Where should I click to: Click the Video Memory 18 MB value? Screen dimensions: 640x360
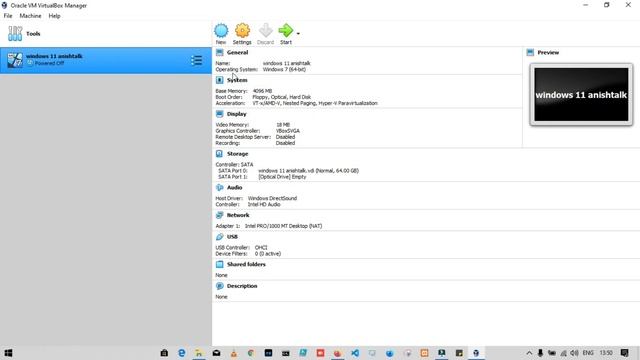pyautogui.click(x=283, y=125)
